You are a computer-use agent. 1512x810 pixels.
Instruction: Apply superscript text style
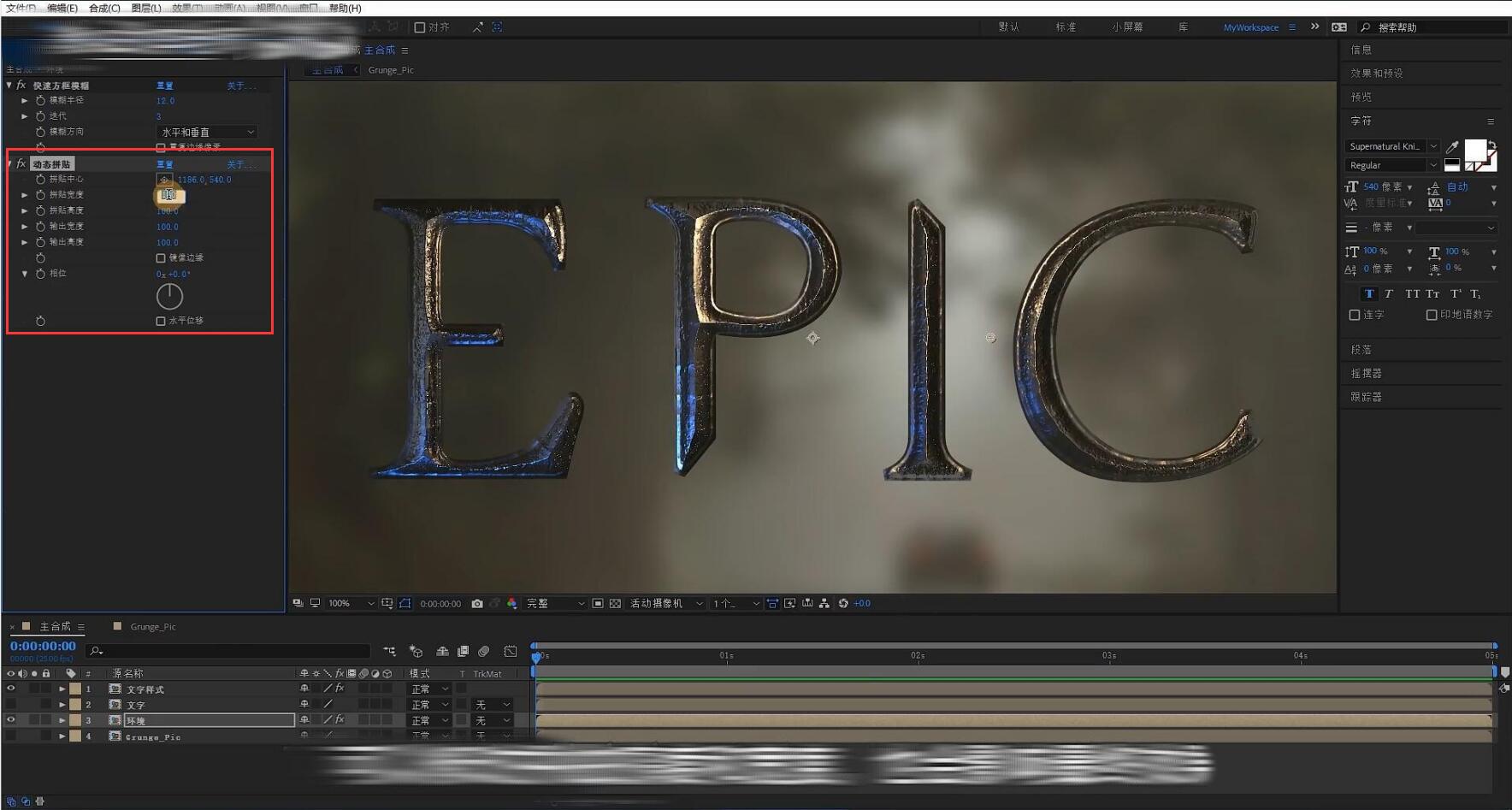(1456, 294)
